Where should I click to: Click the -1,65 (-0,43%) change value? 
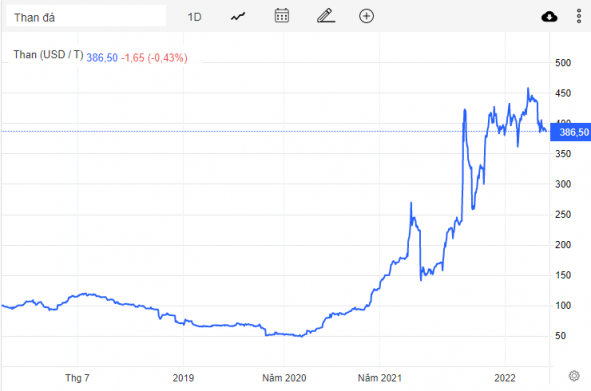(x=154, y=58)
